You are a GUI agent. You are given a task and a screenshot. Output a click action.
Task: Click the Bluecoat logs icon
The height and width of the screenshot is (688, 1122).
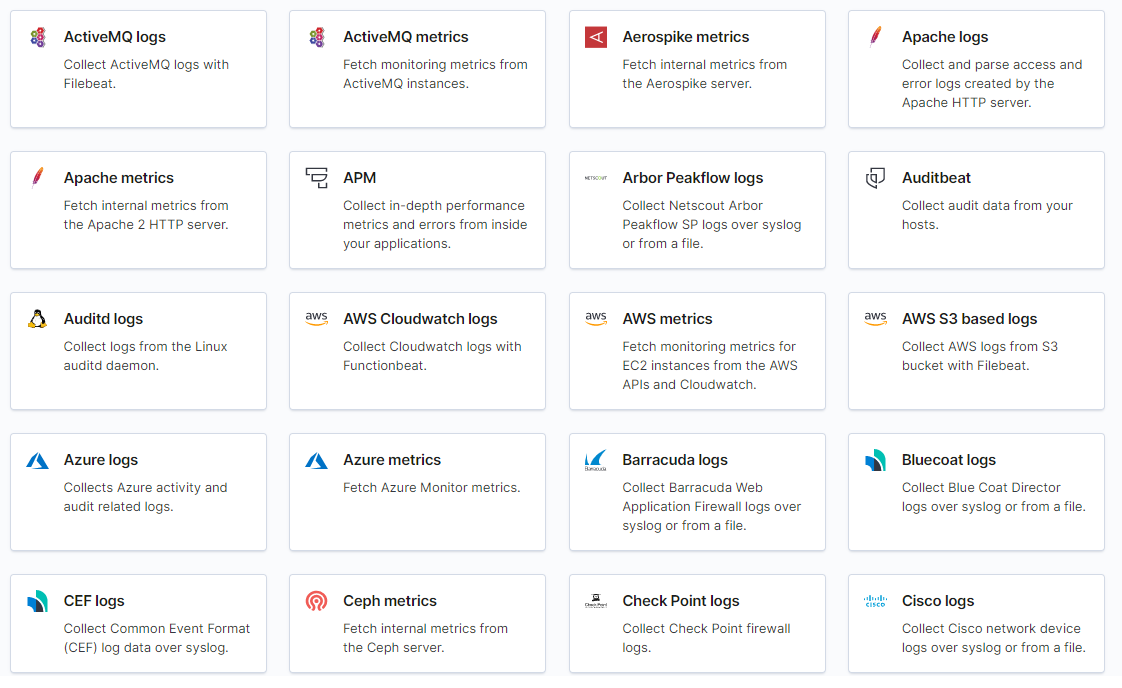876,461
